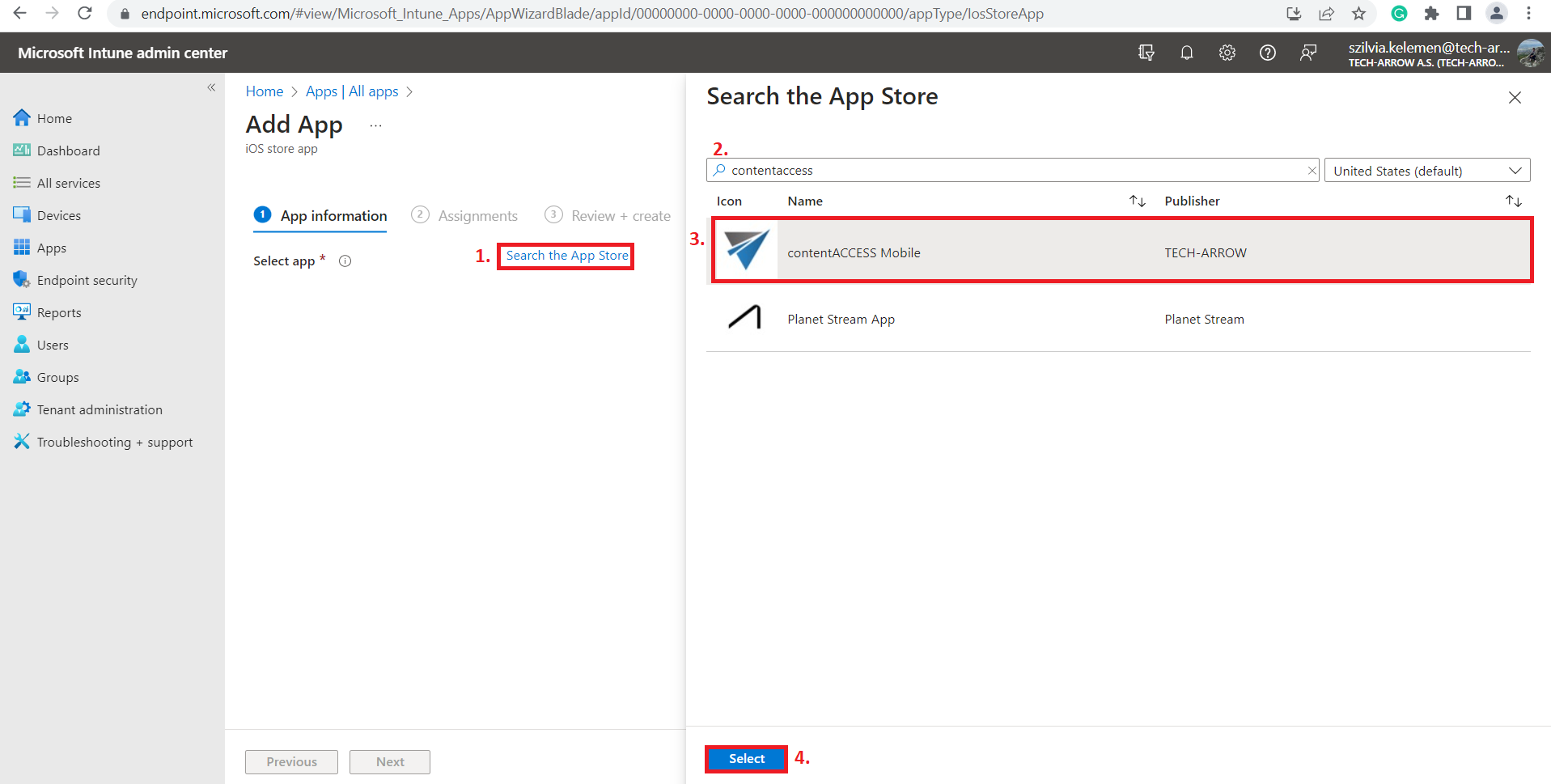Open Tenant administration in sidebar
The image size is (1551, 784).
(99, 410)
